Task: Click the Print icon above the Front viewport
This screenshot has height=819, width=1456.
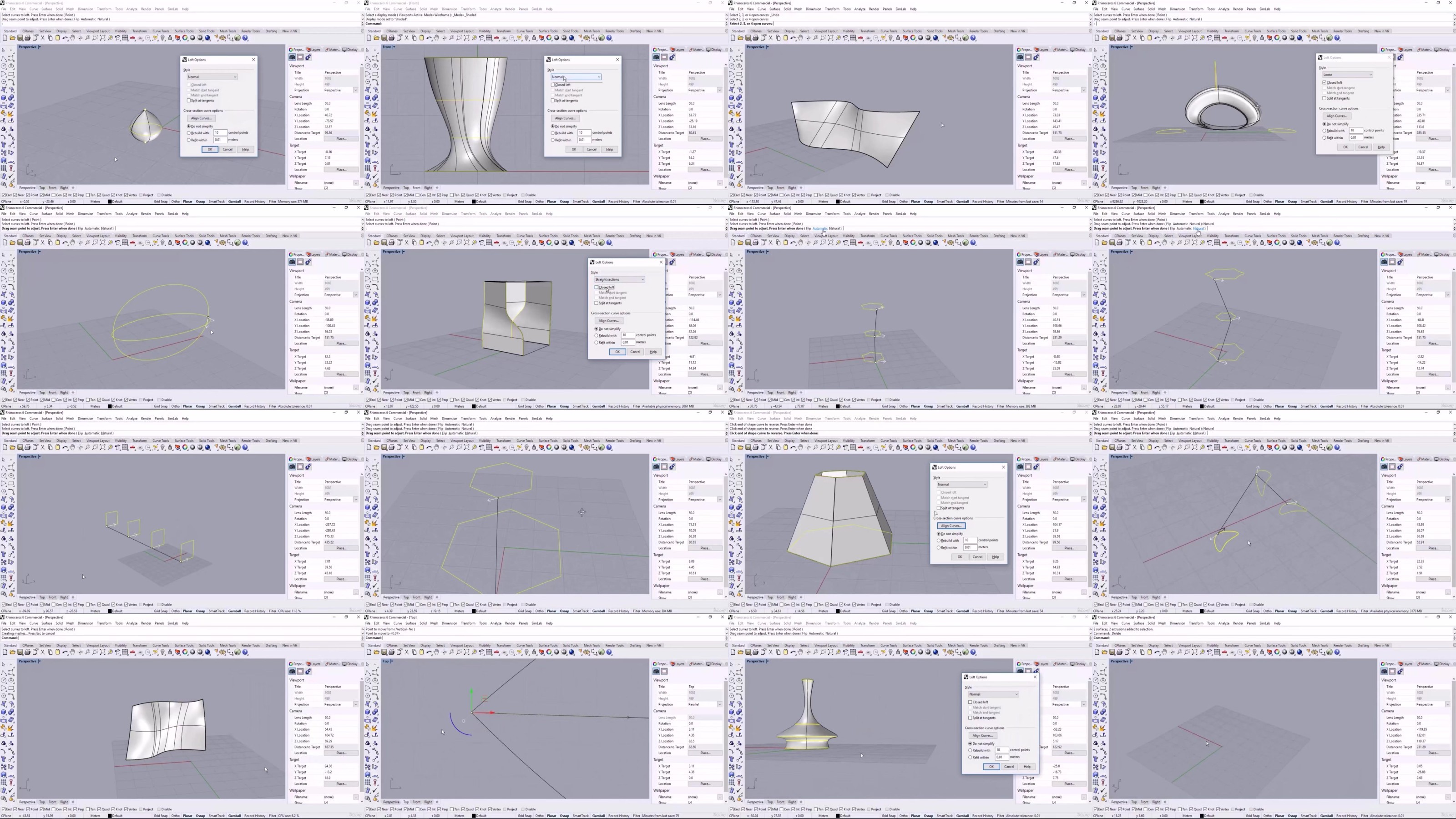Action: (x=392, y=38)
